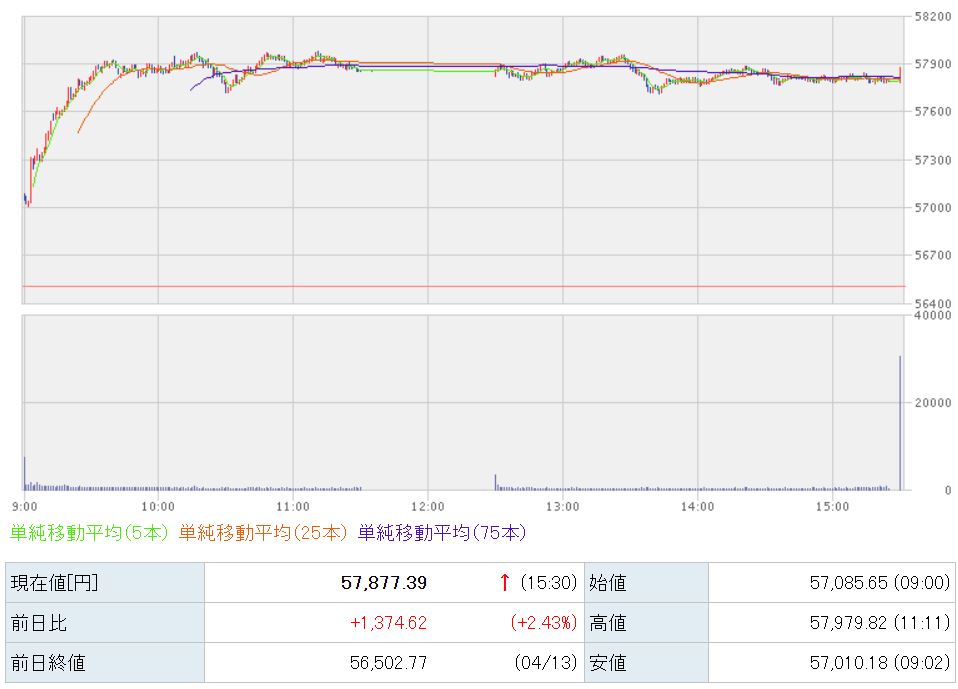Click the 単純移動平均(5本) green legend label
The image size is (958, 689).
[90, 533]
